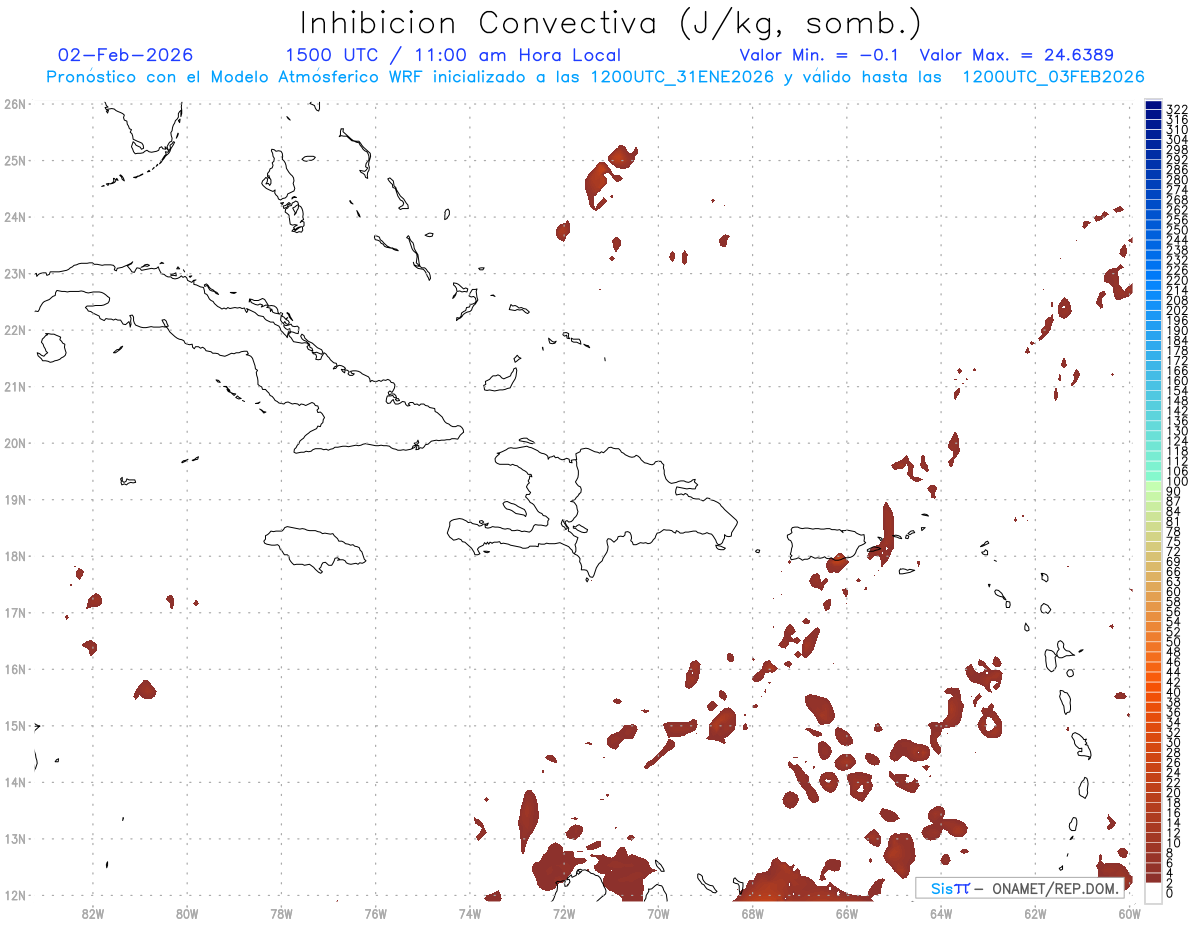
Task: Click the 82W longitude label
Action: [92, 913]
